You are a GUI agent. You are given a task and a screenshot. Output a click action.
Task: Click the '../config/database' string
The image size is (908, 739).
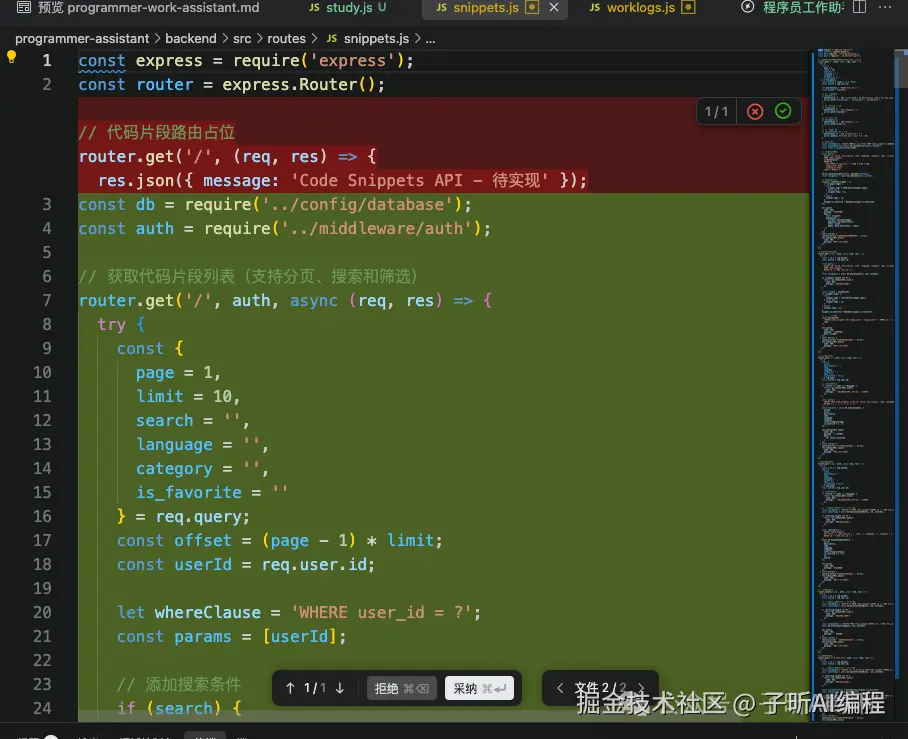(358, 204)
